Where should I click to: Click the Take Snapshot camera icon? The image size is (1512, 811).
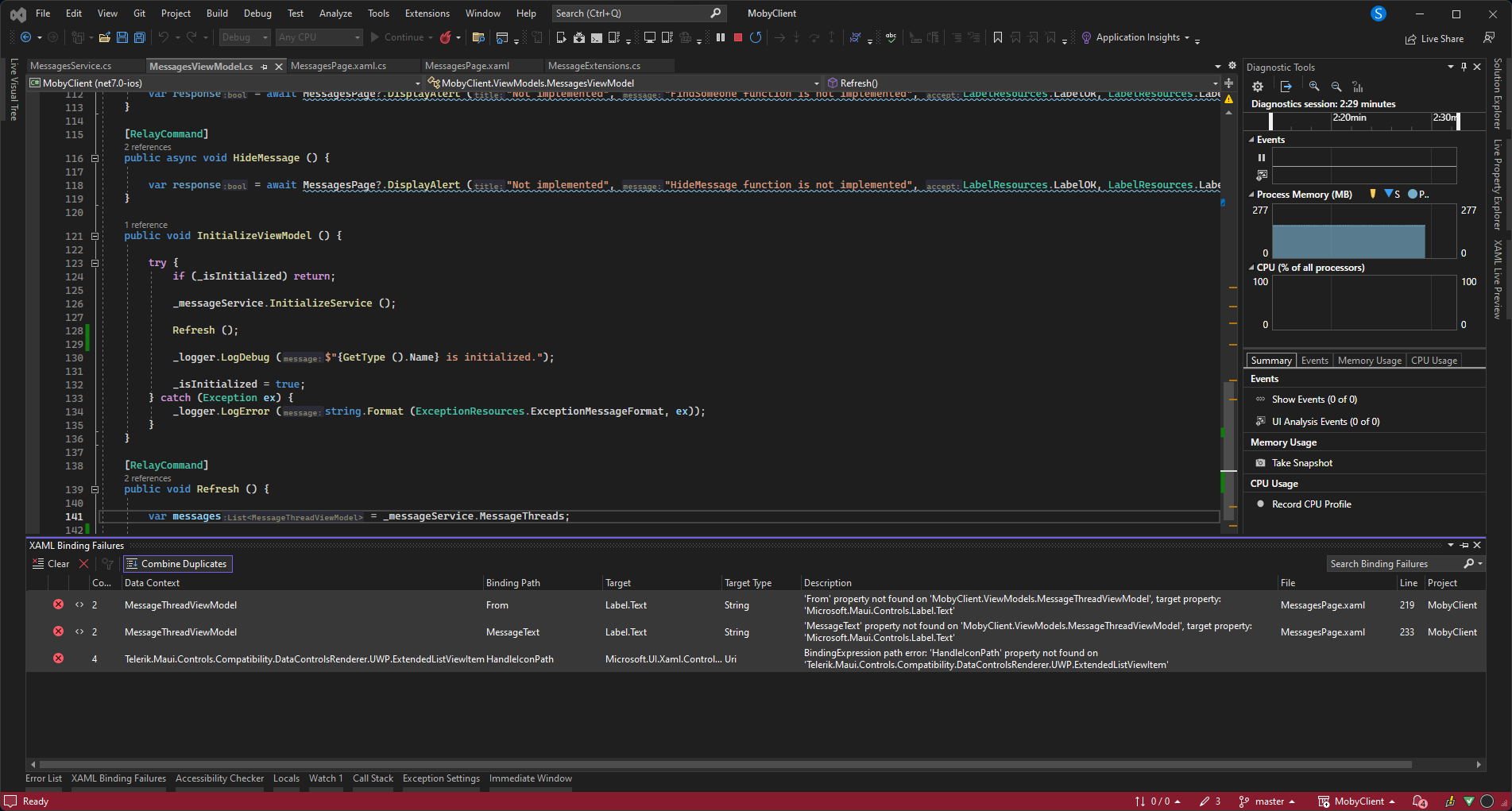pyautogui.click(x=1260, y=463)
